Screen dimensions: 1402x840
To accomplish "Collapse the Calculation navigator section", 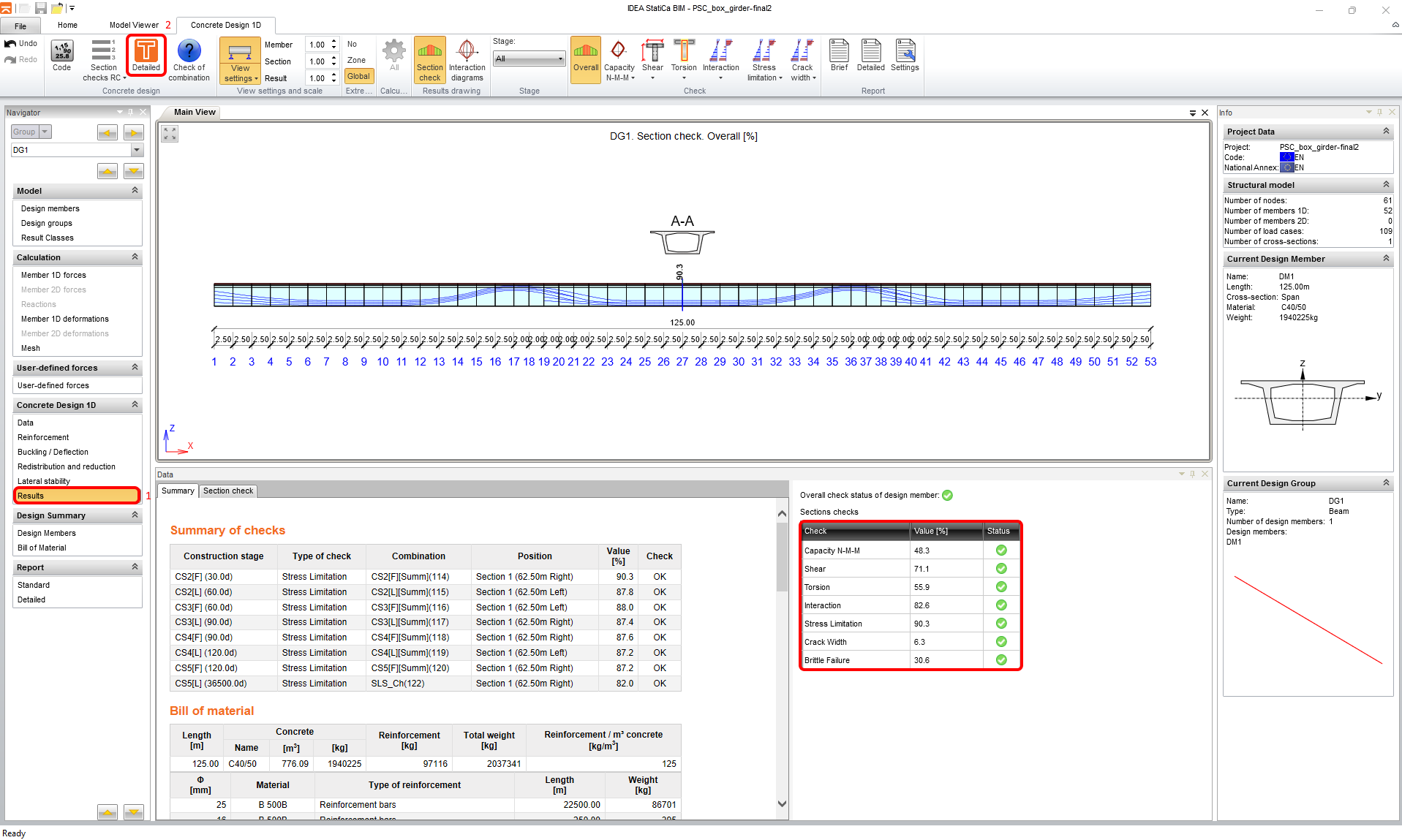I will 135,257.
